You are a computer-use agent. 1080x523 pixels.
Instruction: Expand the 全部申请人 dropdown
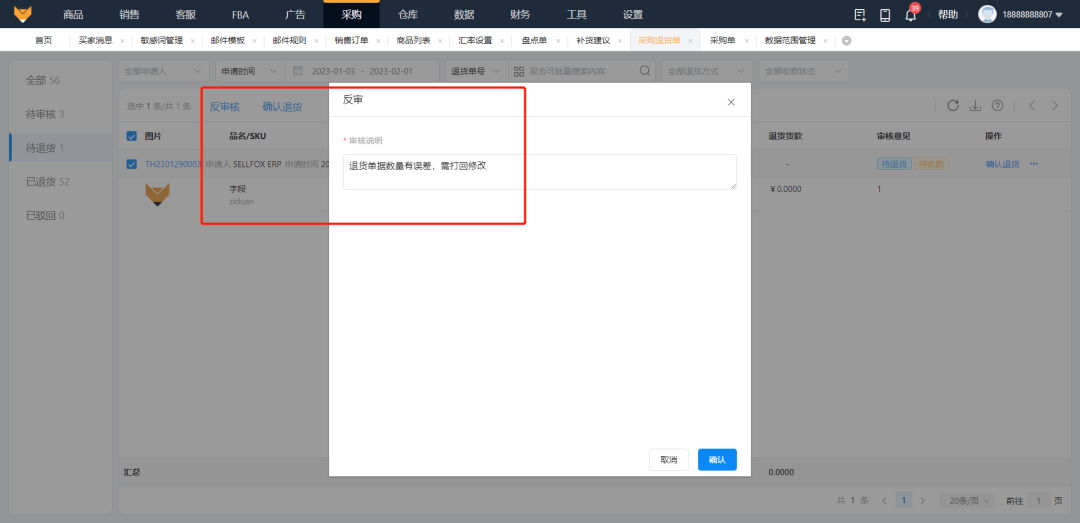pyautogui.click(x=164, y=71)
